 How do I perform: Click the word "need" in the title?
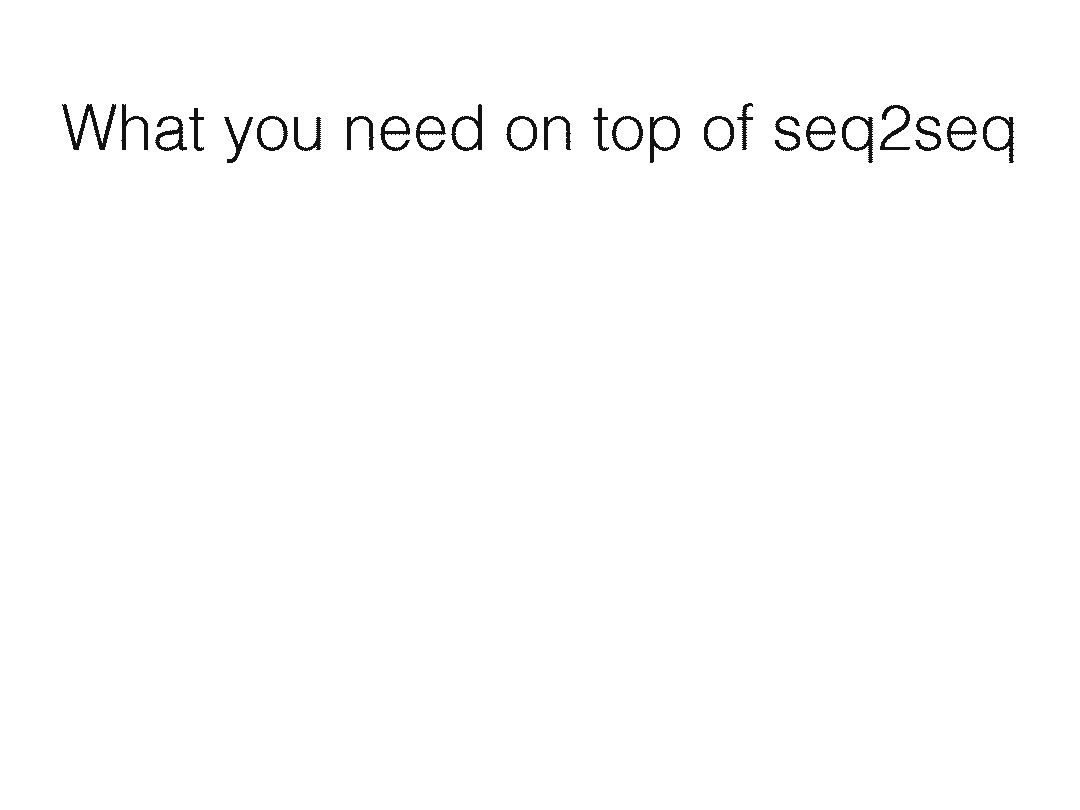point(414,128)
